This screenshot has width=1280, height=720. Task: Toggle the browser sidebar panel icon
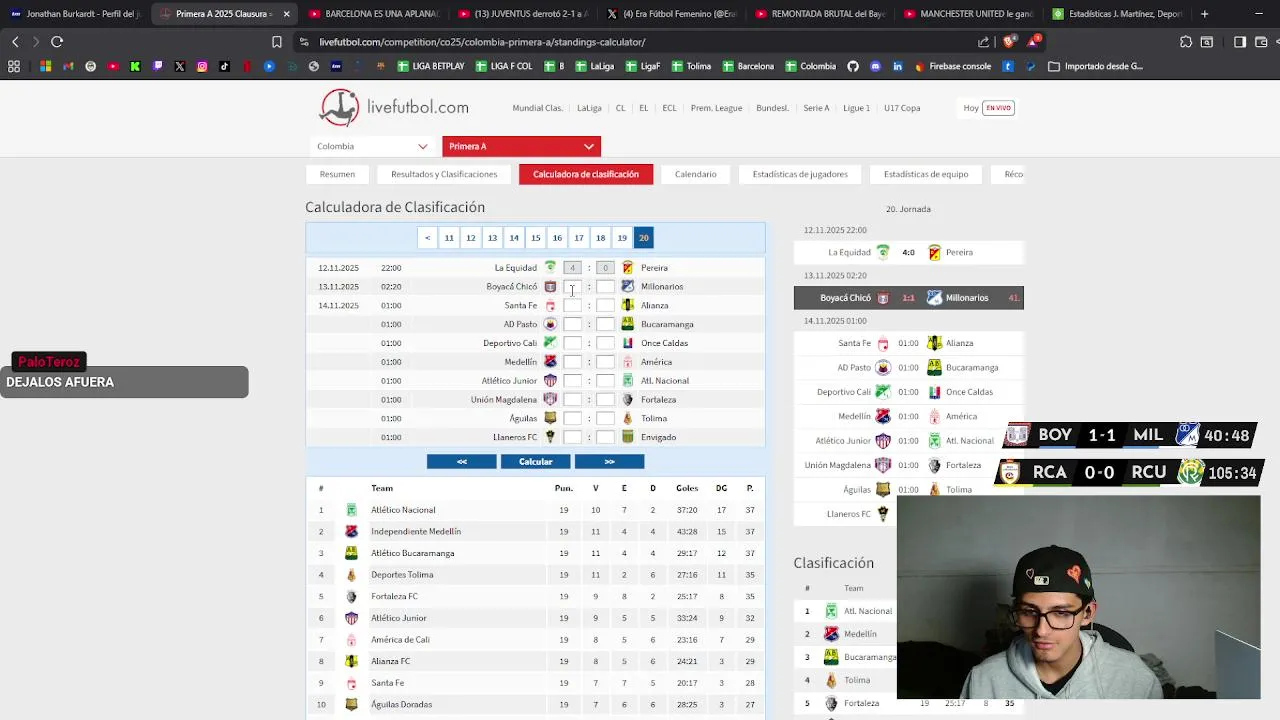[1240, 42]
